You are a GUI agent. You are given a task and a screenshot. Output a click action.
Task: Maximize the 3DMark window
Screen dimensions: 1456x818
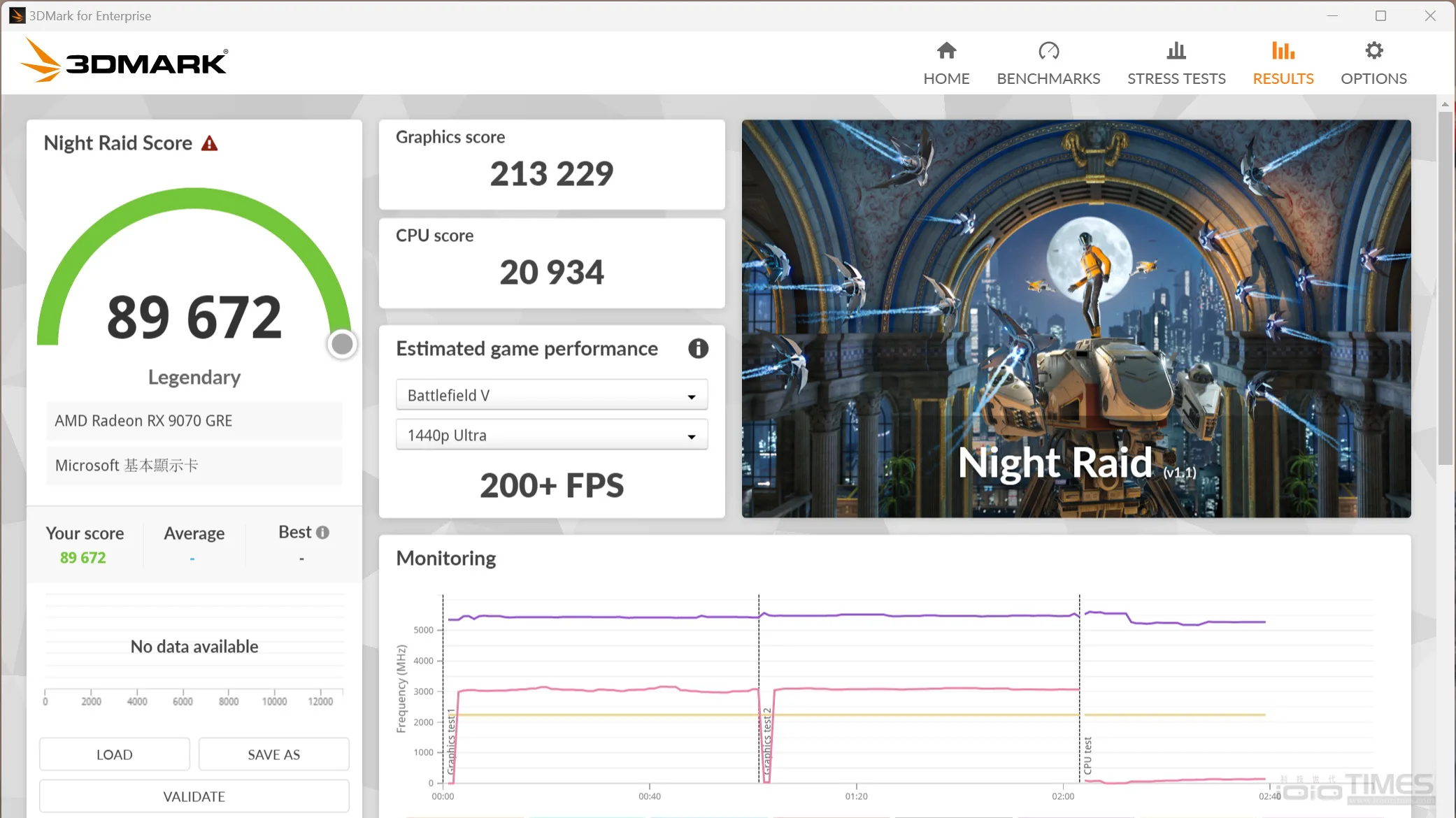[1380, 15]
